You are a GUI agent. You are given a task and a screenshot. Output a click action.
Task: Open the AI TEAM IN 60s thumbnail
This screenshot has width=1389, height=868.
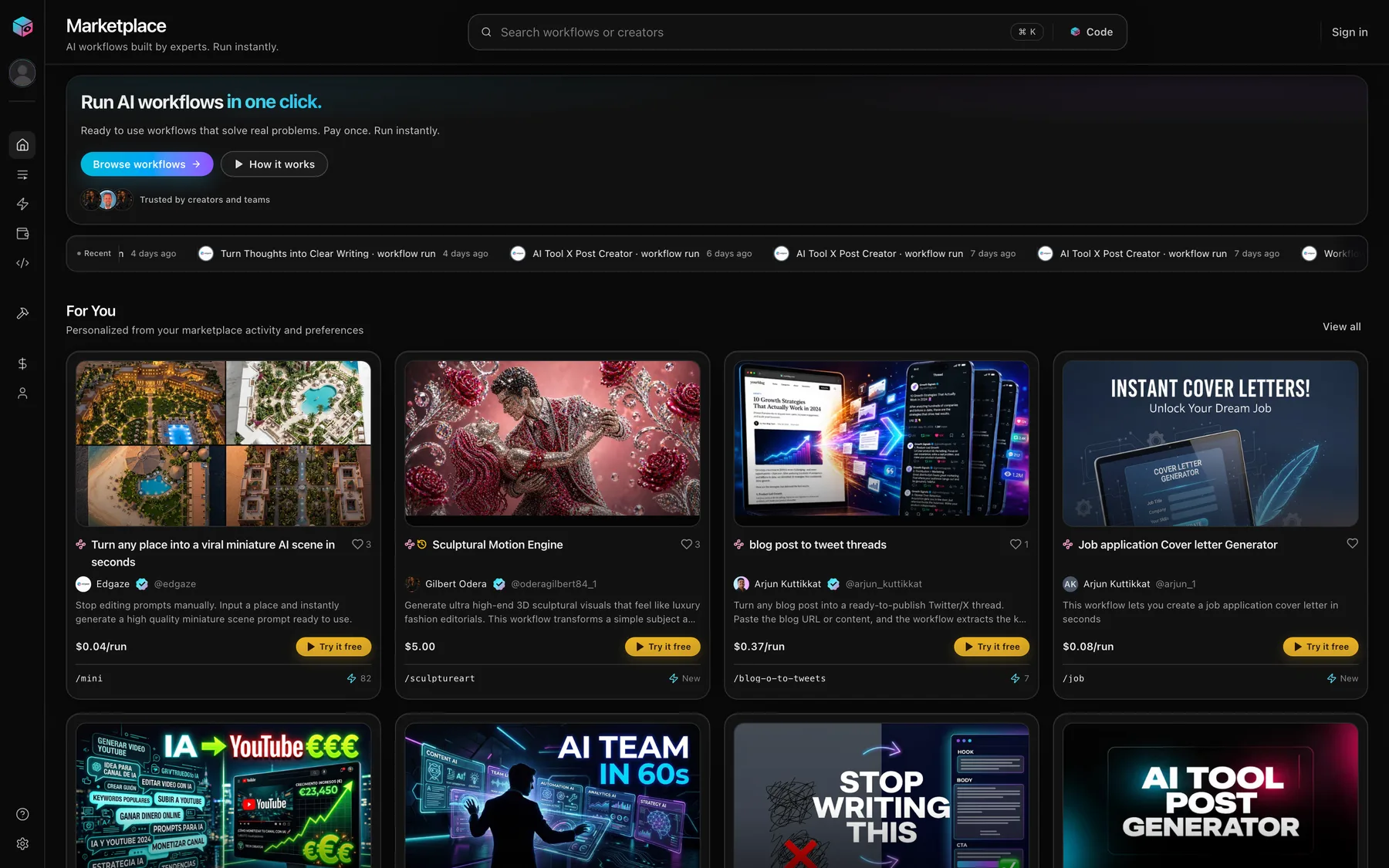[553, 795]
